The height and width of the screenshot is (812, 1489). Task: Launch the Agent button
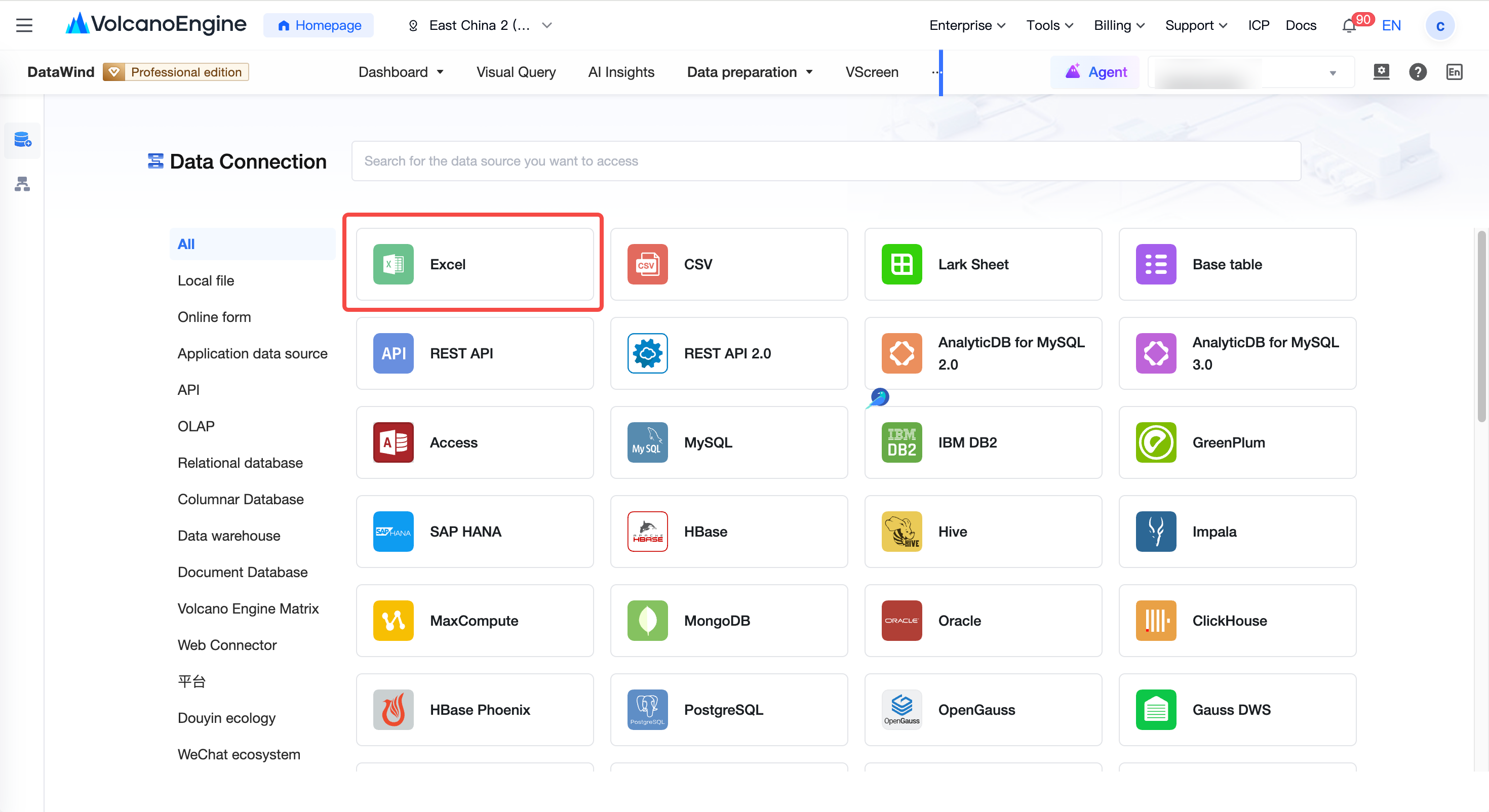[x=1095, y=72]
